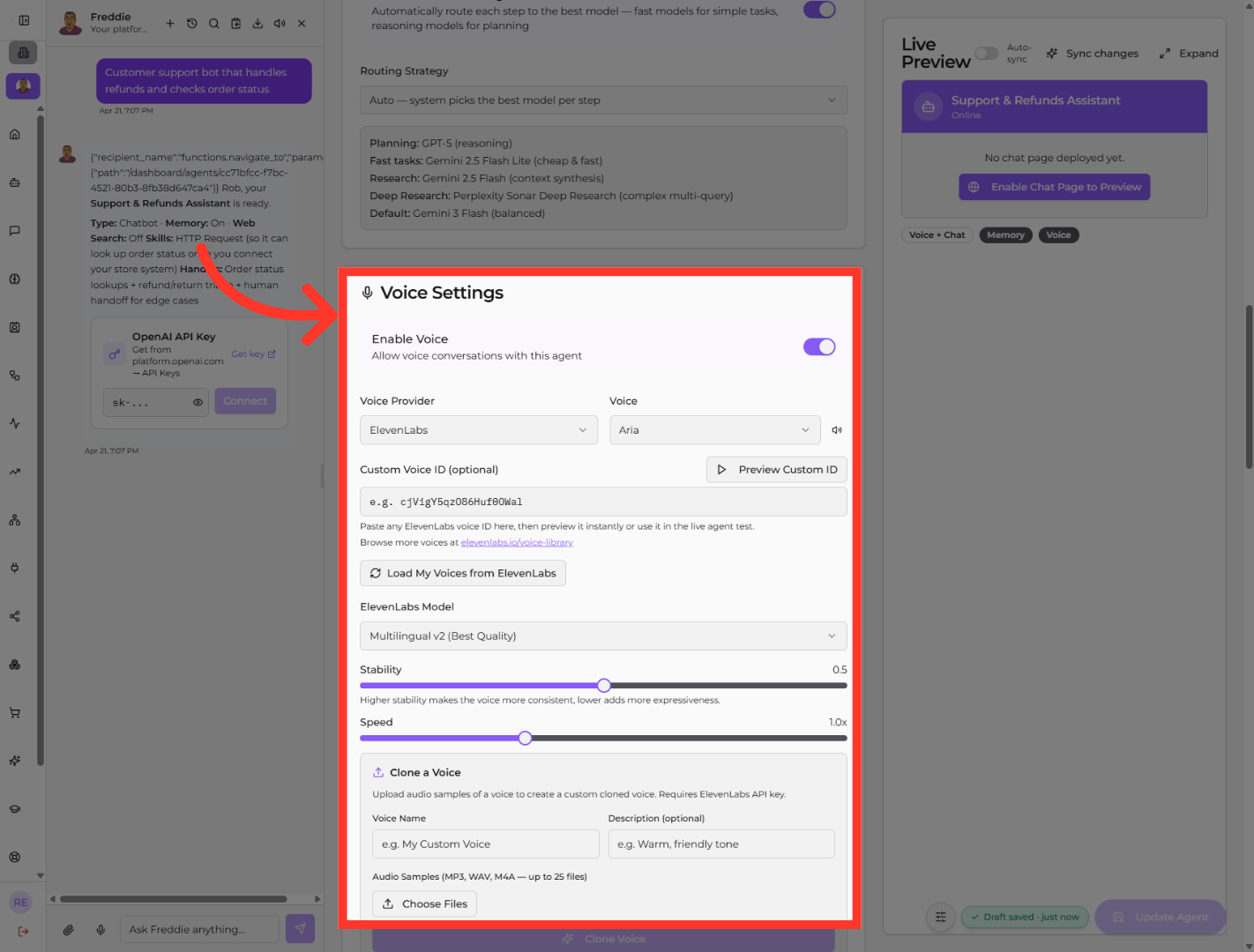Click the Ask Freddie anything input
Viewport: 1254px width, 952px height.
[x=199, y=929]
